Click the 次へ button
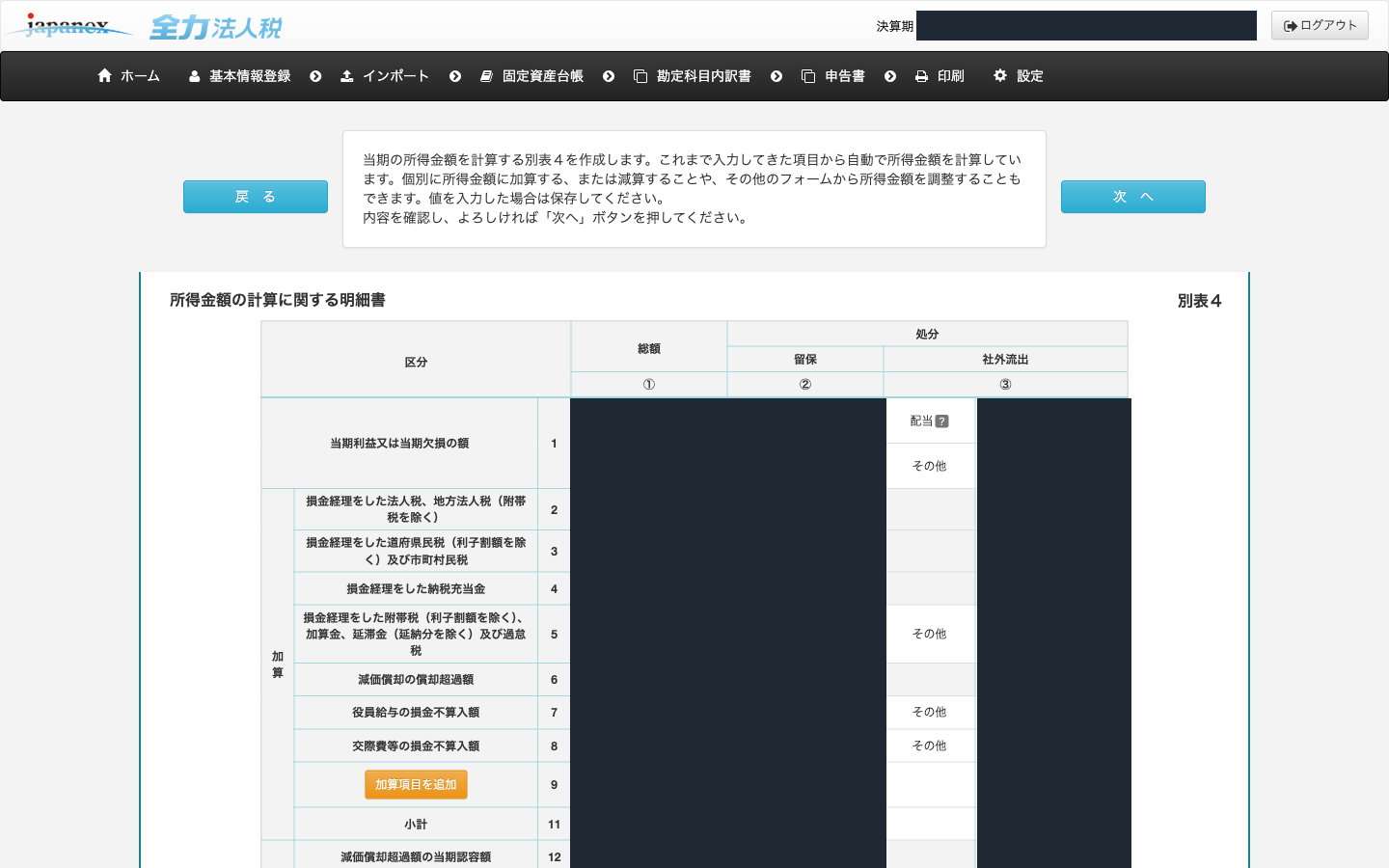The height and width of the screenshot is (868, 1389). pyautogui.click(x=1133, y=197)
